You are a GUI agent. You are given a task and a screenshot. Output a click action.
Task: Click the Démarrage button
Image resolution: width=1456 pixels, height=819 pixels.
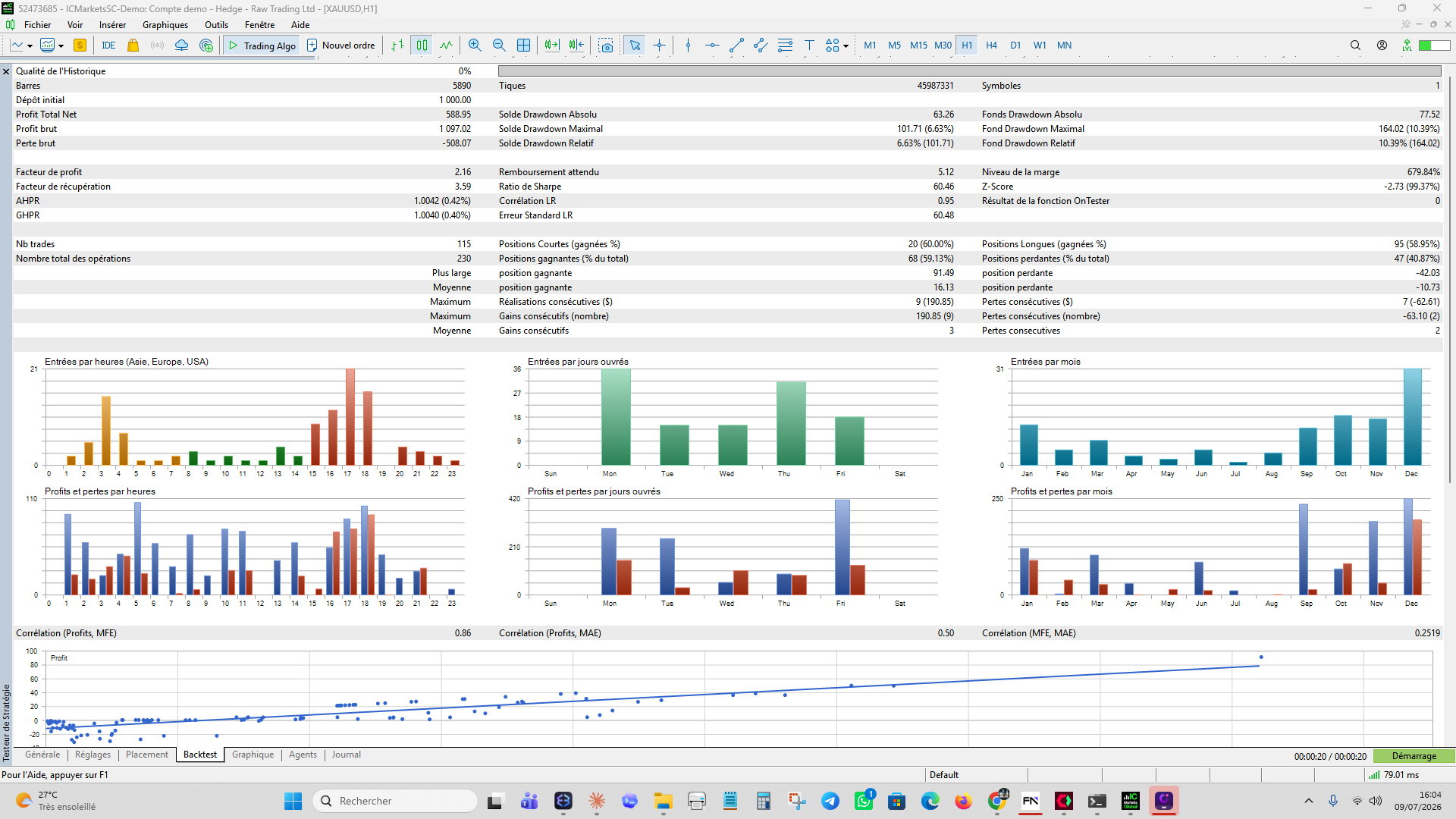click(x=1414, y=756)
